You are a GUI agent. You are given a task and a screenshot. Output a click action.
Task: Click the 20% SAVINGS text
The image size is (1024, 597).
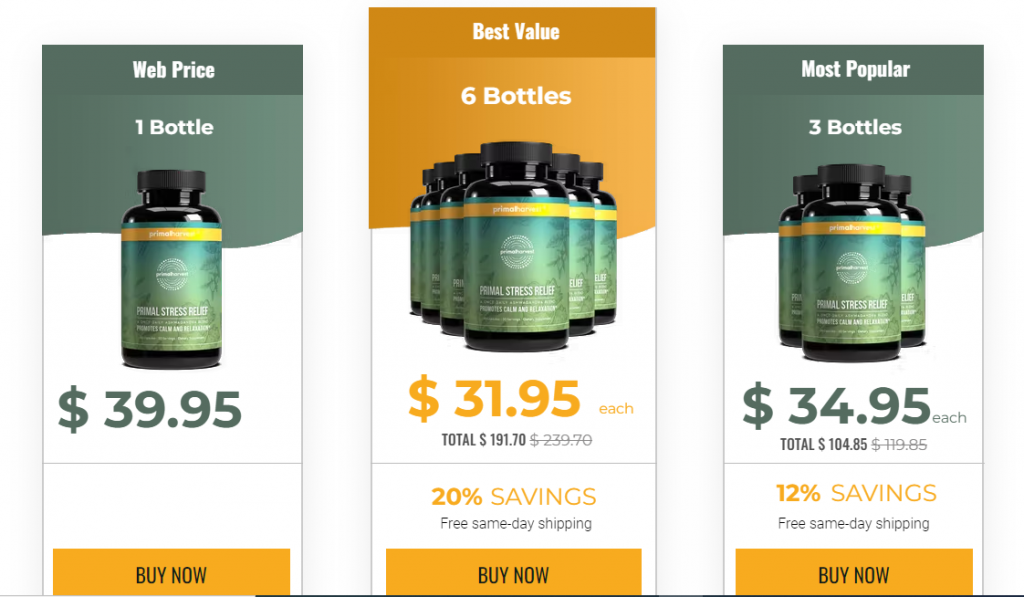[x=514, y=496]
